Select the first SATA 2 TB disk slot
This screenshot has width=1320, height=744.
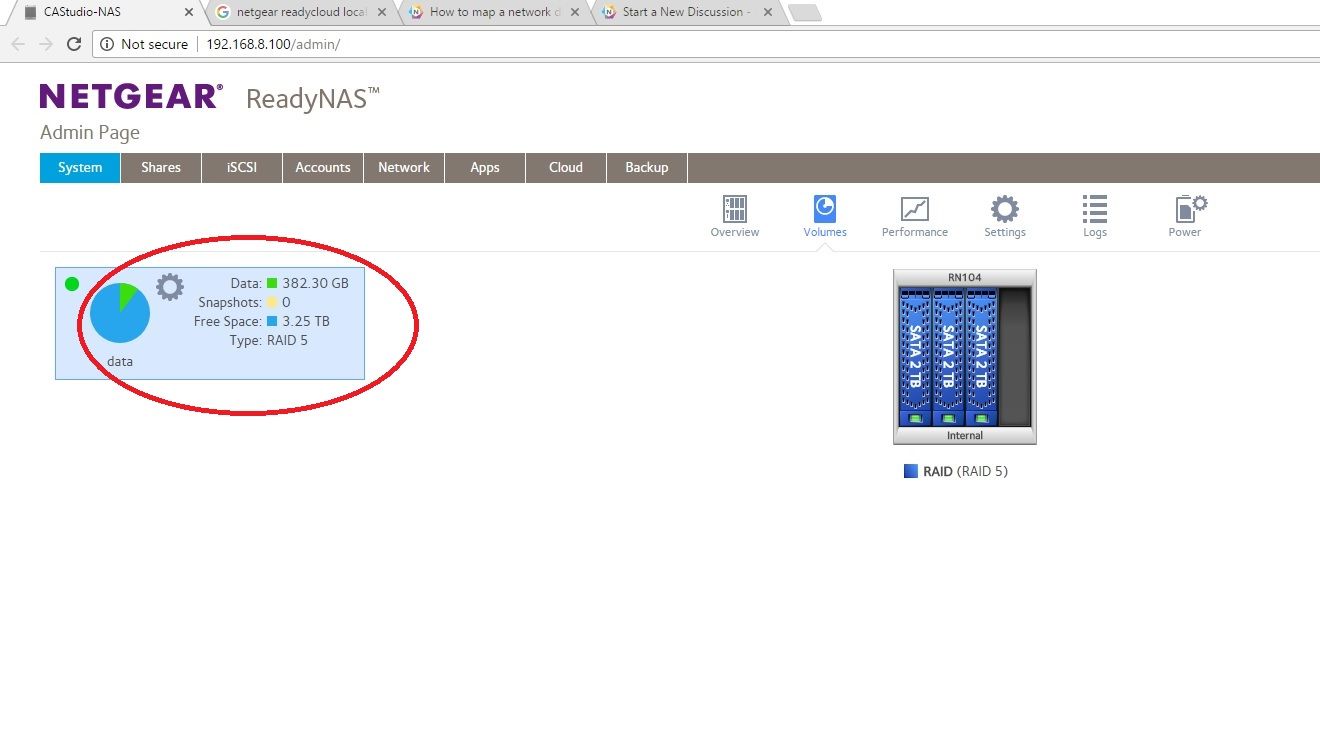click(x=916, y=355)
